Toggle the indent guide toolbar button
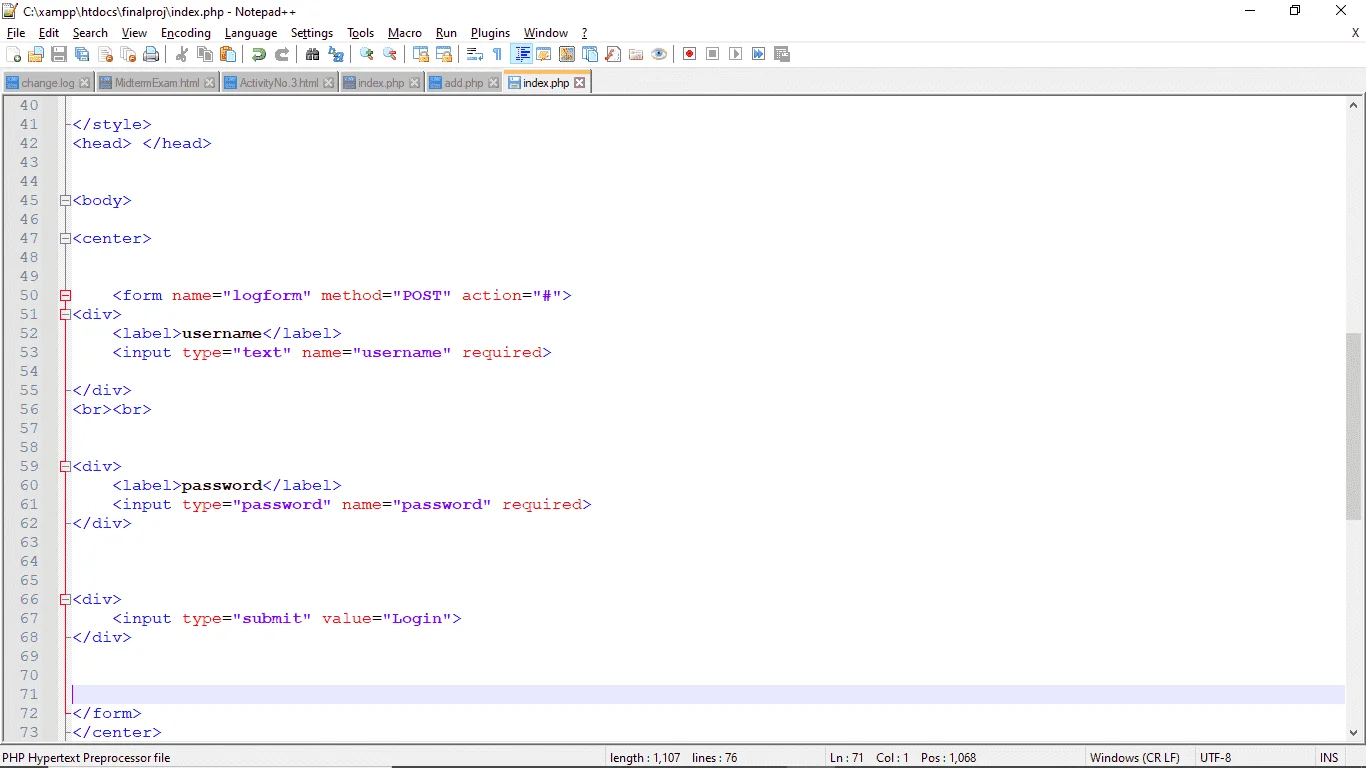Screen dimensions: 1366x768 click(x=521, y=54)
